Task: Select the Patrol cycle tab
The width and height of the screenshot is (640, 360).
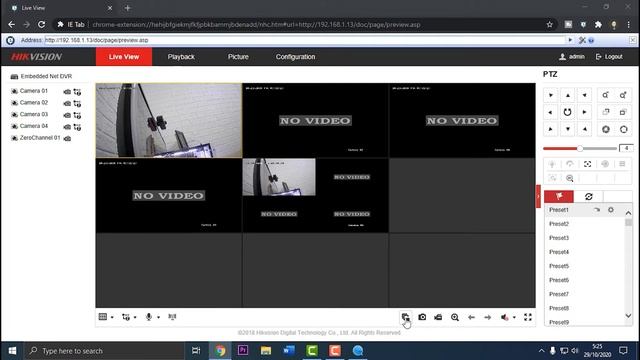Action: (588, 196)
